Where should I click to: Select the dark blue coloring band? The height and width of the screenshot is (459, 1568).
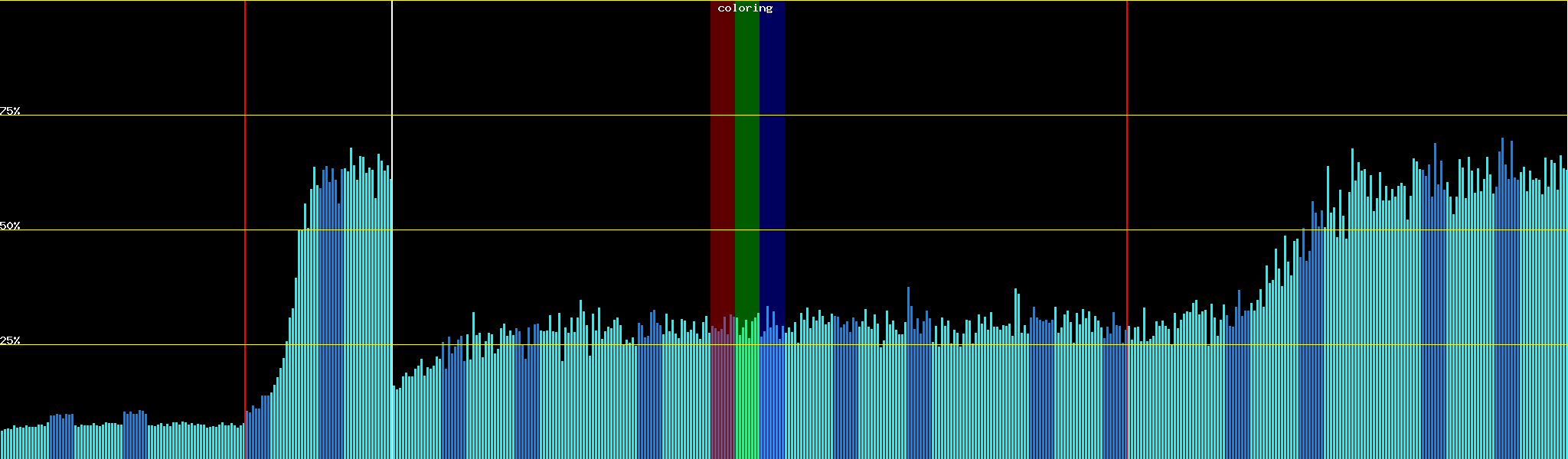pos(772,153)
